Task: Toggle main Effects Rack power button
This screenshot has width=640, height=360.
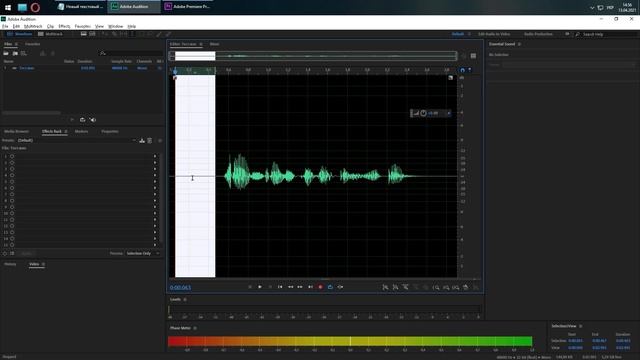Action: [x=5, y=253]
